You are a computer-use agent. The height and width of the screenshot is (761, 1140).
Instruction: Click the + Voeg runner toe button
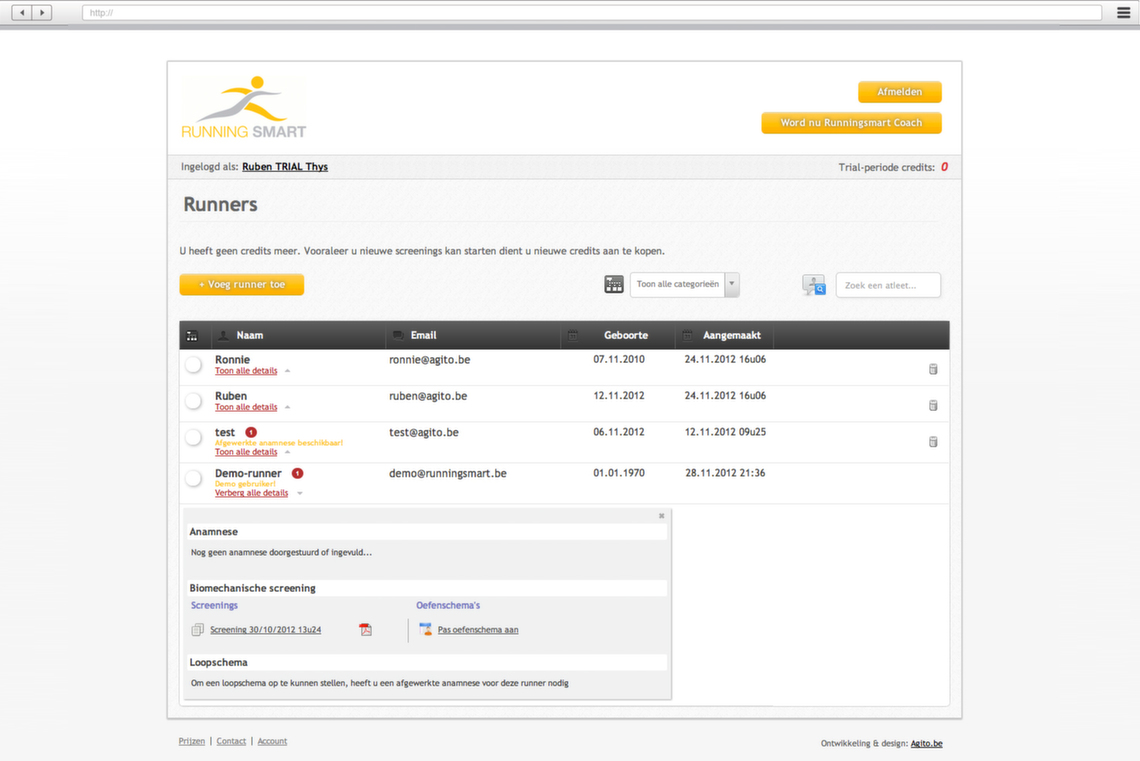coord(241,284)
